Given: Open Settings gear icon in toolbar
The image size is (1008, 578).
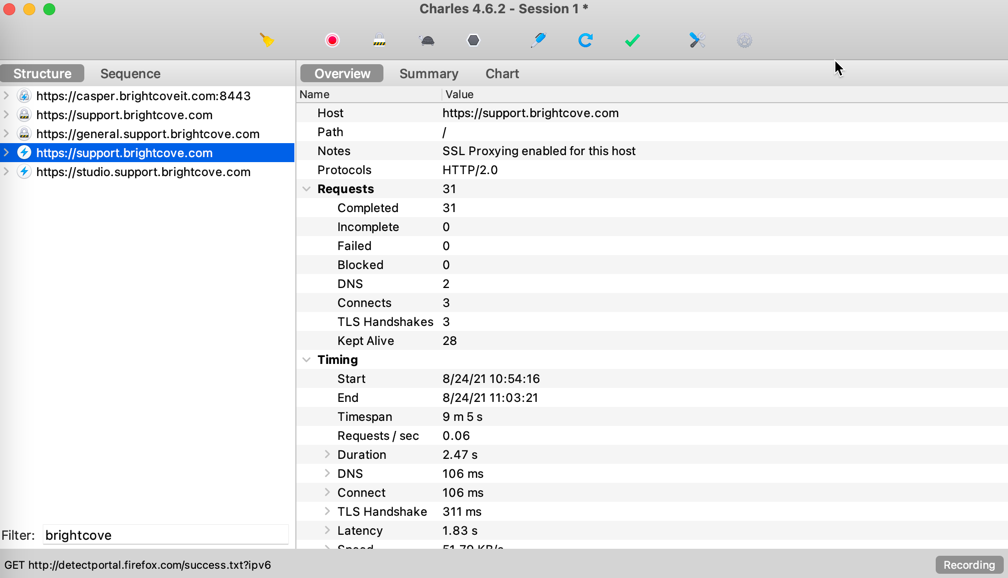Looking at the screenshot, I should 744,40.
